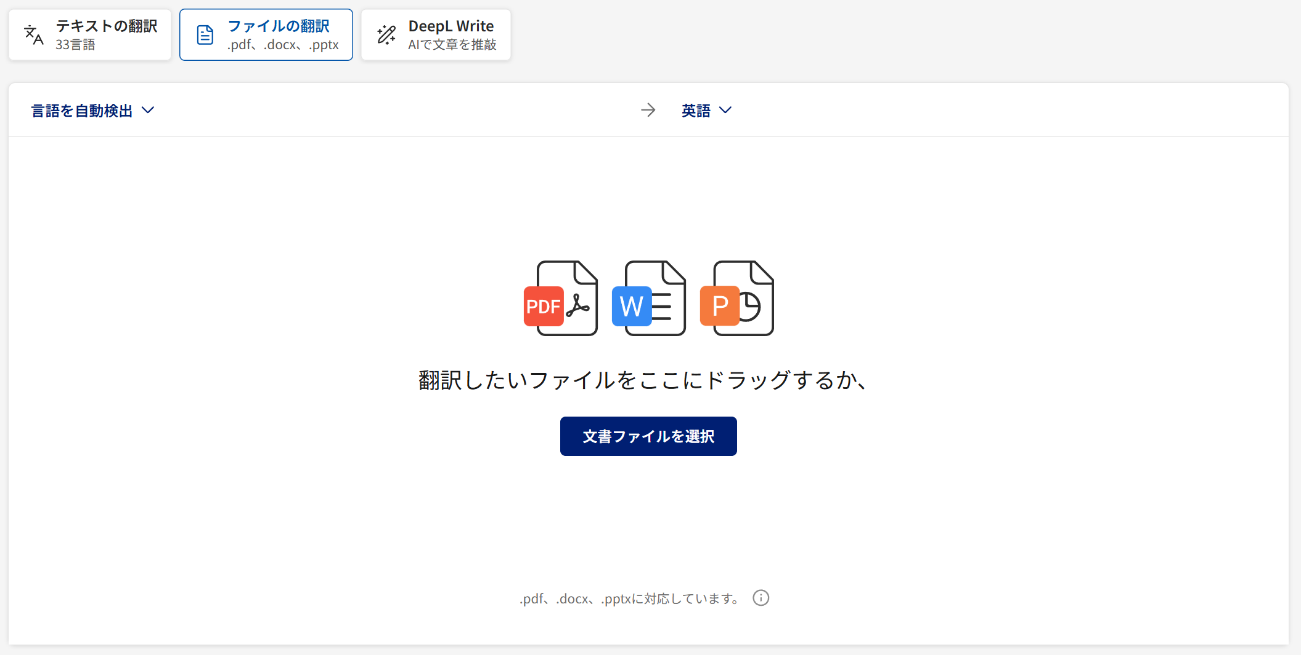Click the 33言語 subtitle text
Image resolution: width=1301 pixels, height=655 pixels.
click(x=76, y=45)
